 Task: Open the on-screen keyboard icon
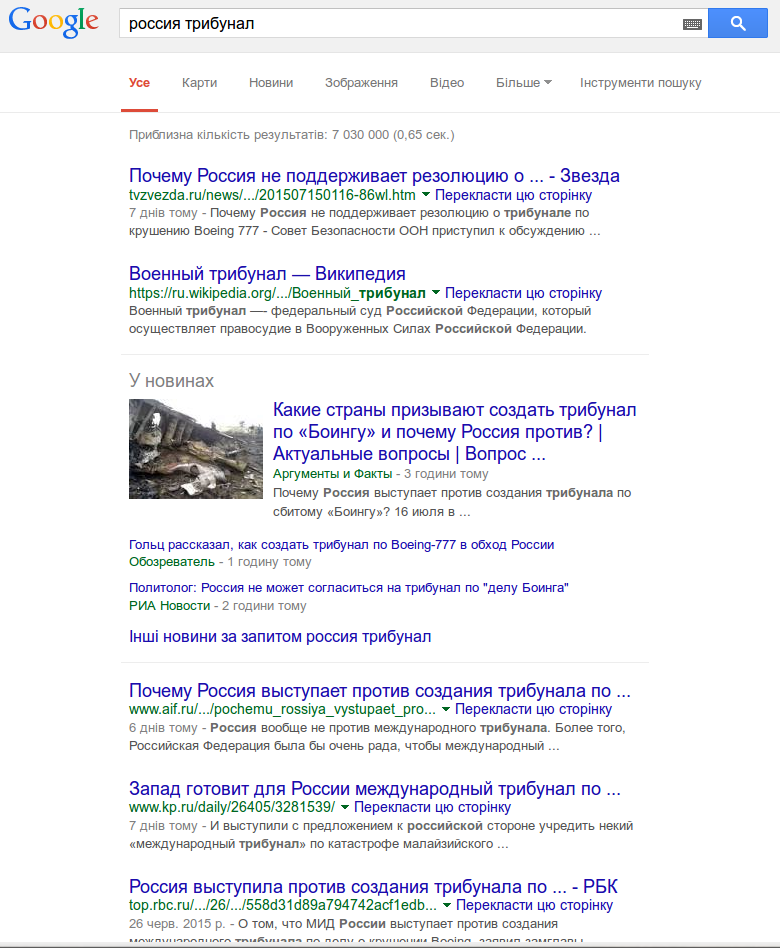click(692, 24)
